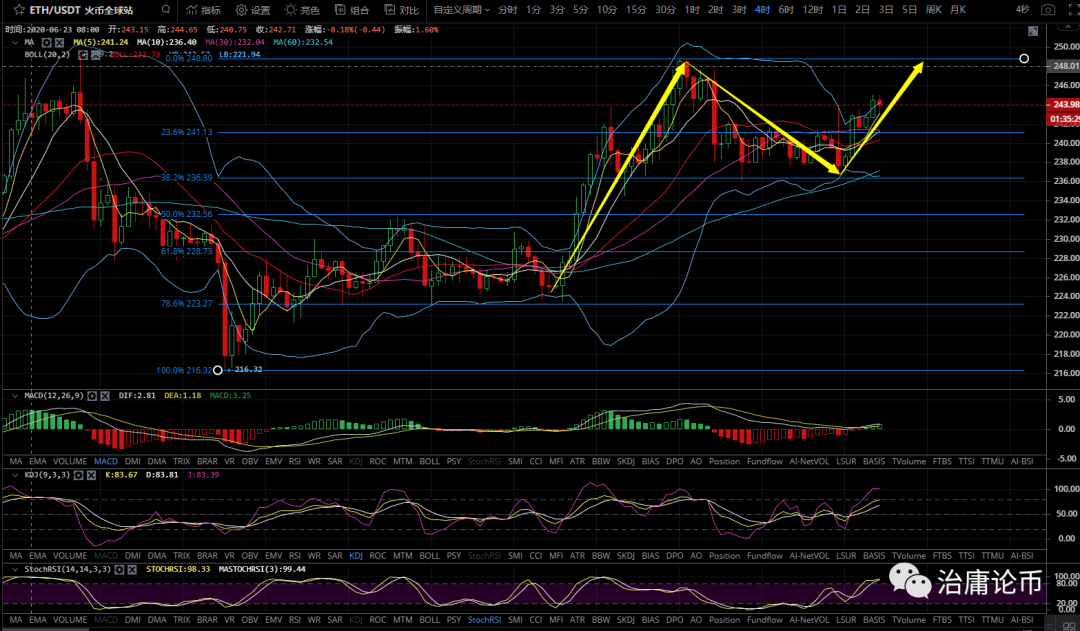The image size is (1080, 631).
Task: Toggle 对比 compare mode
Action: tap(402, 11)
